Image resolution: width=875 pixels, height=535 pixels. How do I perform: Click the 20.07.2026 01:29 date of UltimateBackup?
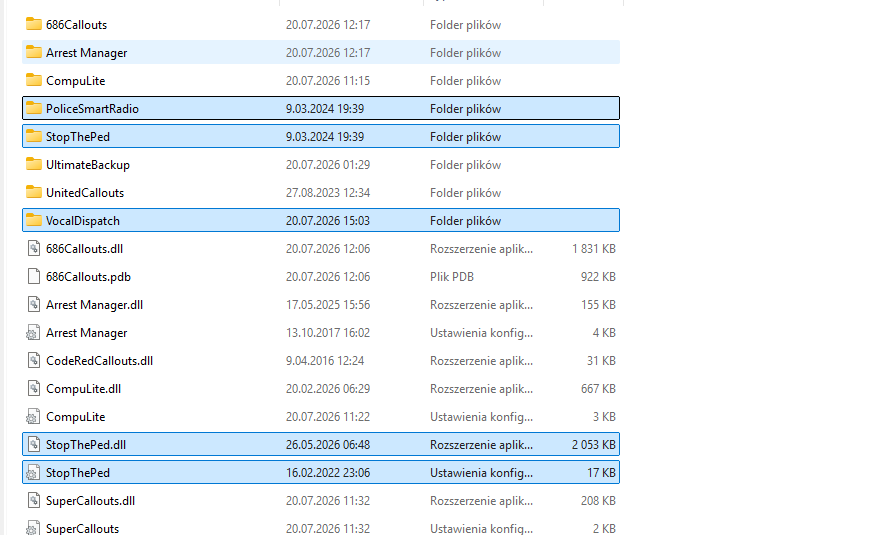point(328,165)
